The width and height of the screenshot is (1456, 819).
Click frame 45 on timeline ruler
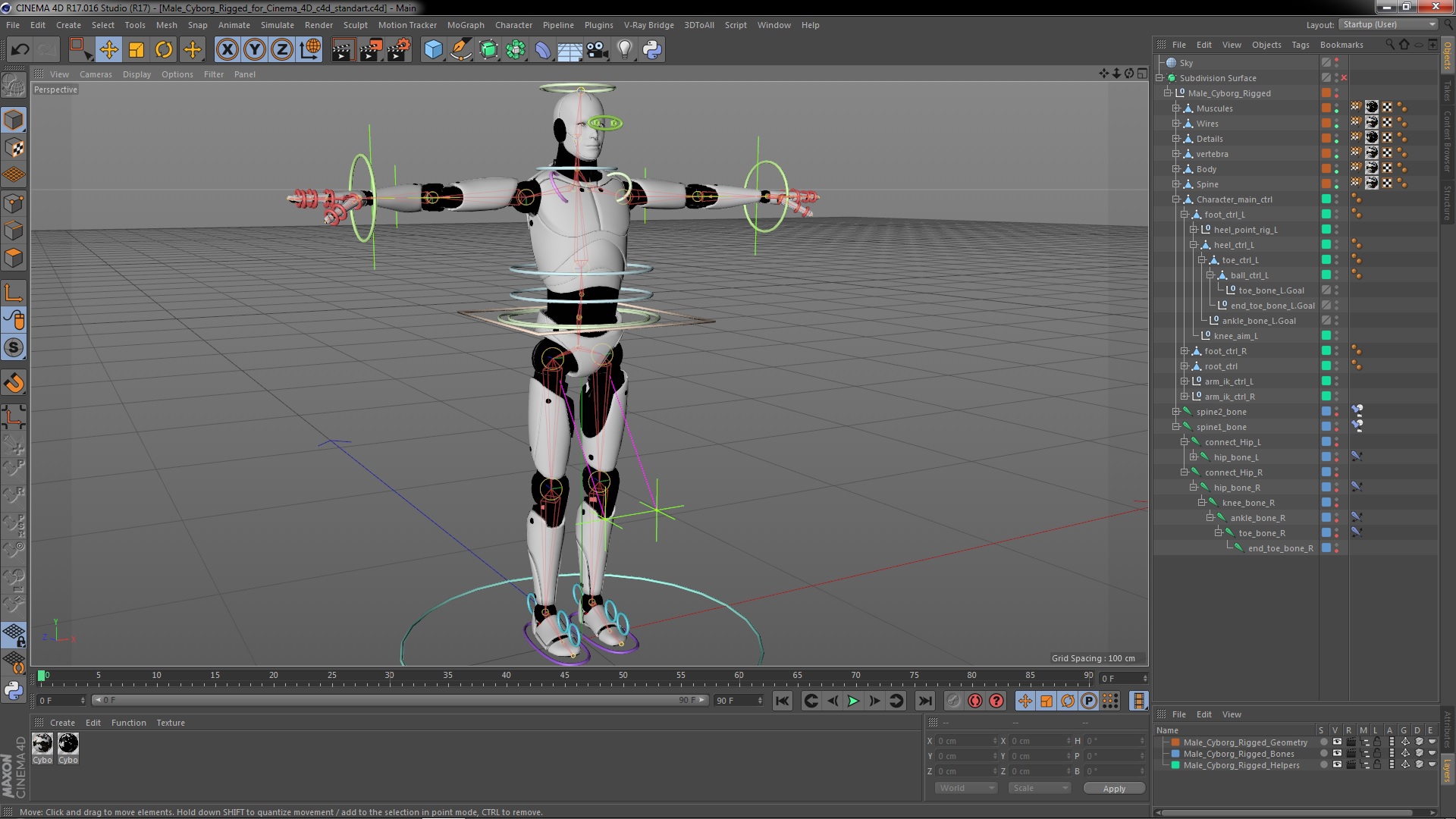[x=564, y=675]
